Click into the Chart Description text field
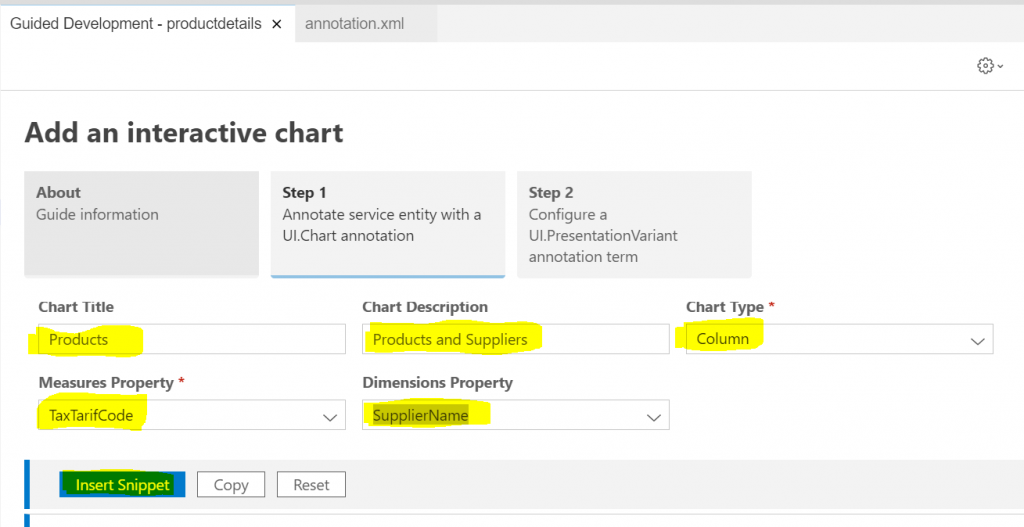 click(x=516, y=339)
